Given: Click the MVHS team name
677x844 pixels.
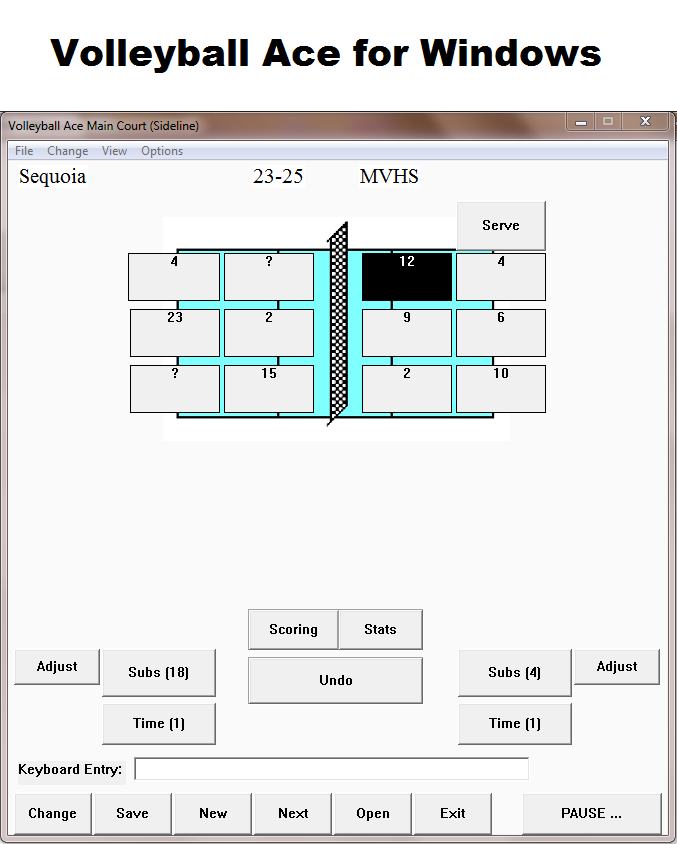Looking at the screenshot, I should point(389,177).
